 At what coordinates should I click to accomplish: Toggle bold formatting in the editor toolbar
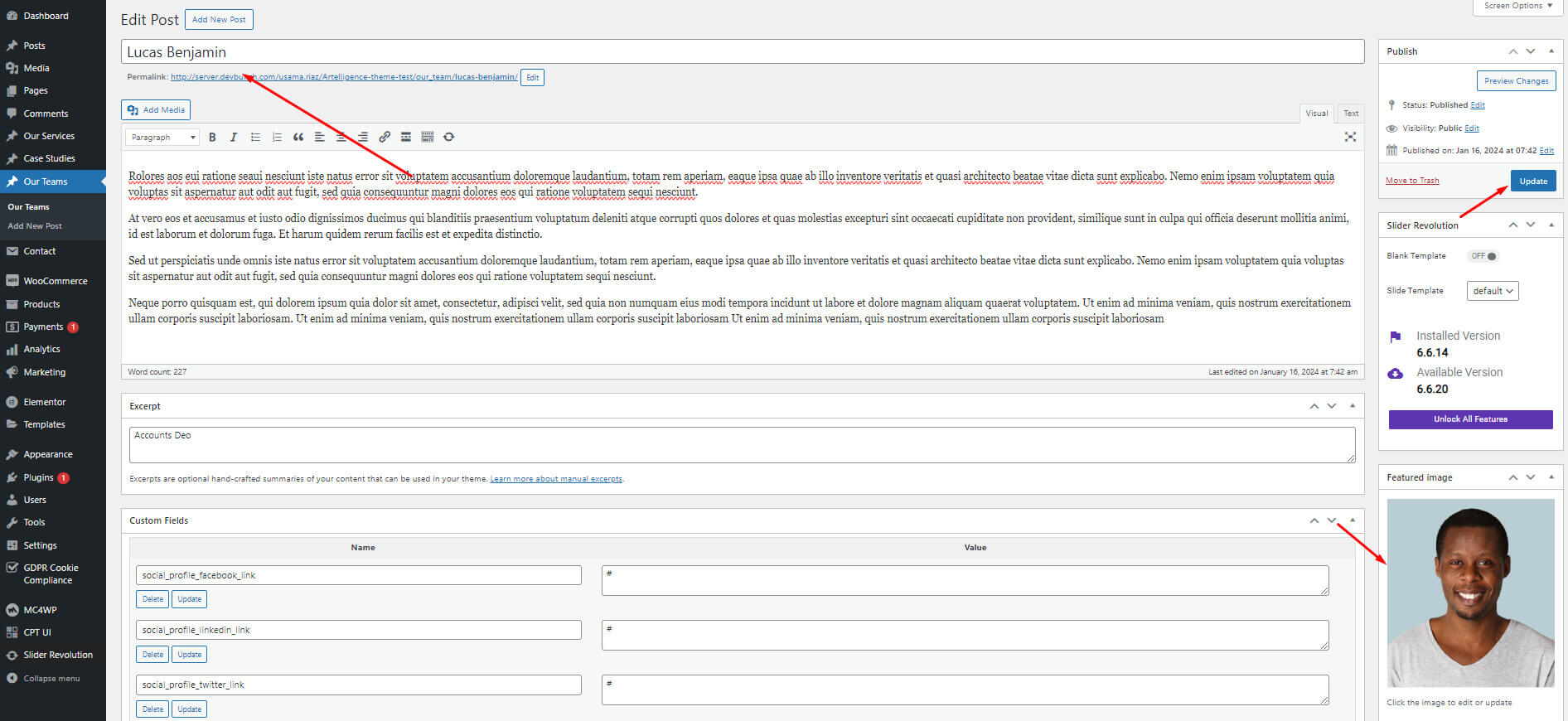(x=212, y=138)
